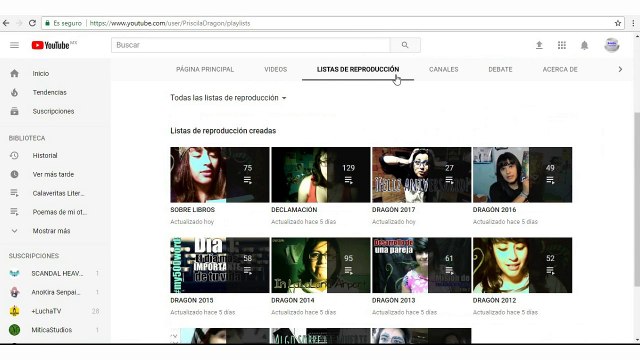
Task: Click the browser address bar URL
Action: 170,23
